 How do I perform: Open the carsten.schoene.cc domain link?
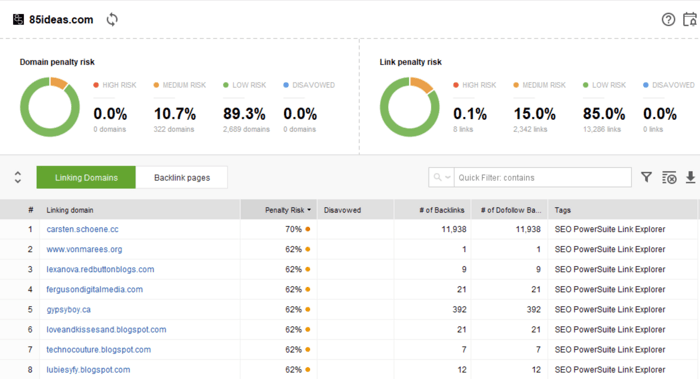(83, 229)
